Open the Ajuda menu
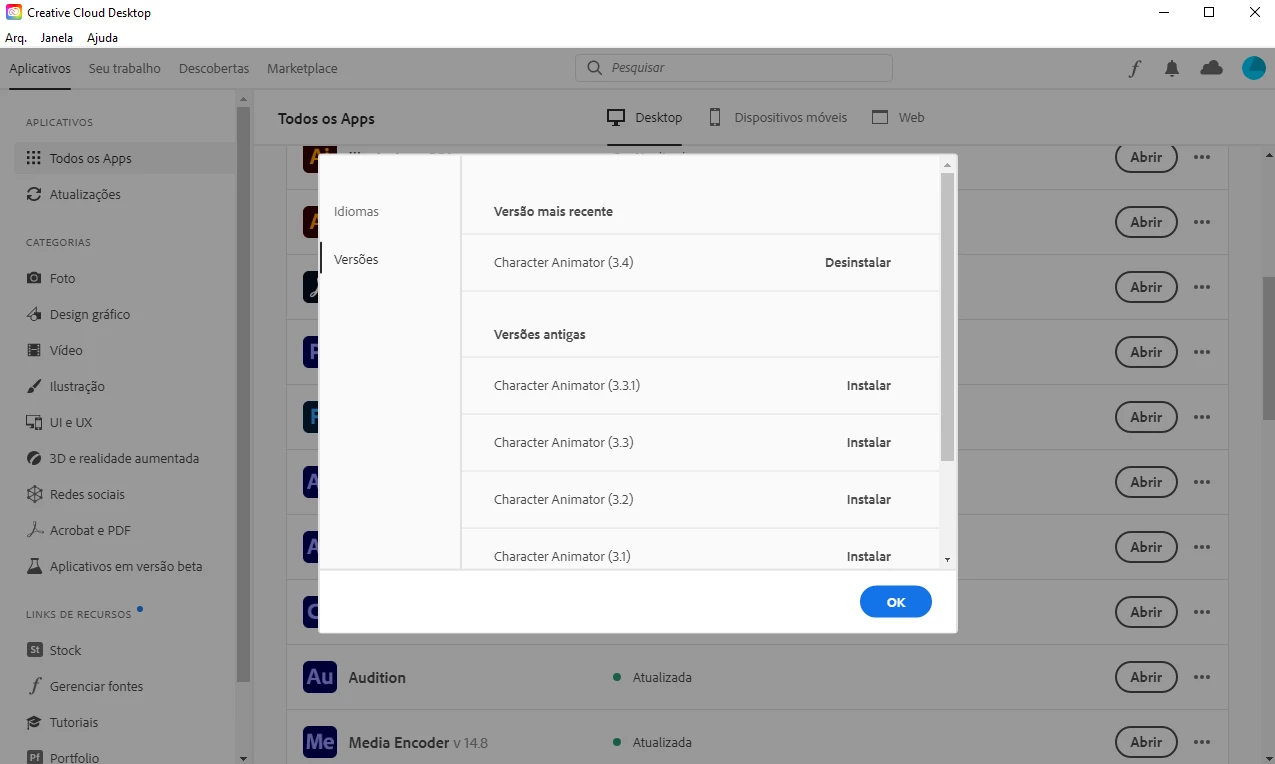The height and width of the screenshot is (764, 1275). tap(102, 38)
